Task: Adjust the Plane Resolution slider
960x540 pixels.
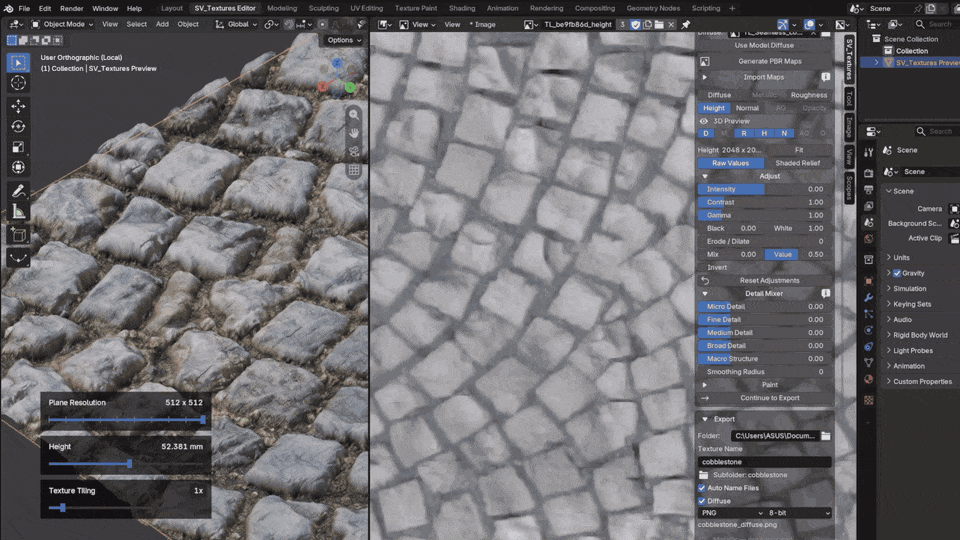Action: [126, 420]
